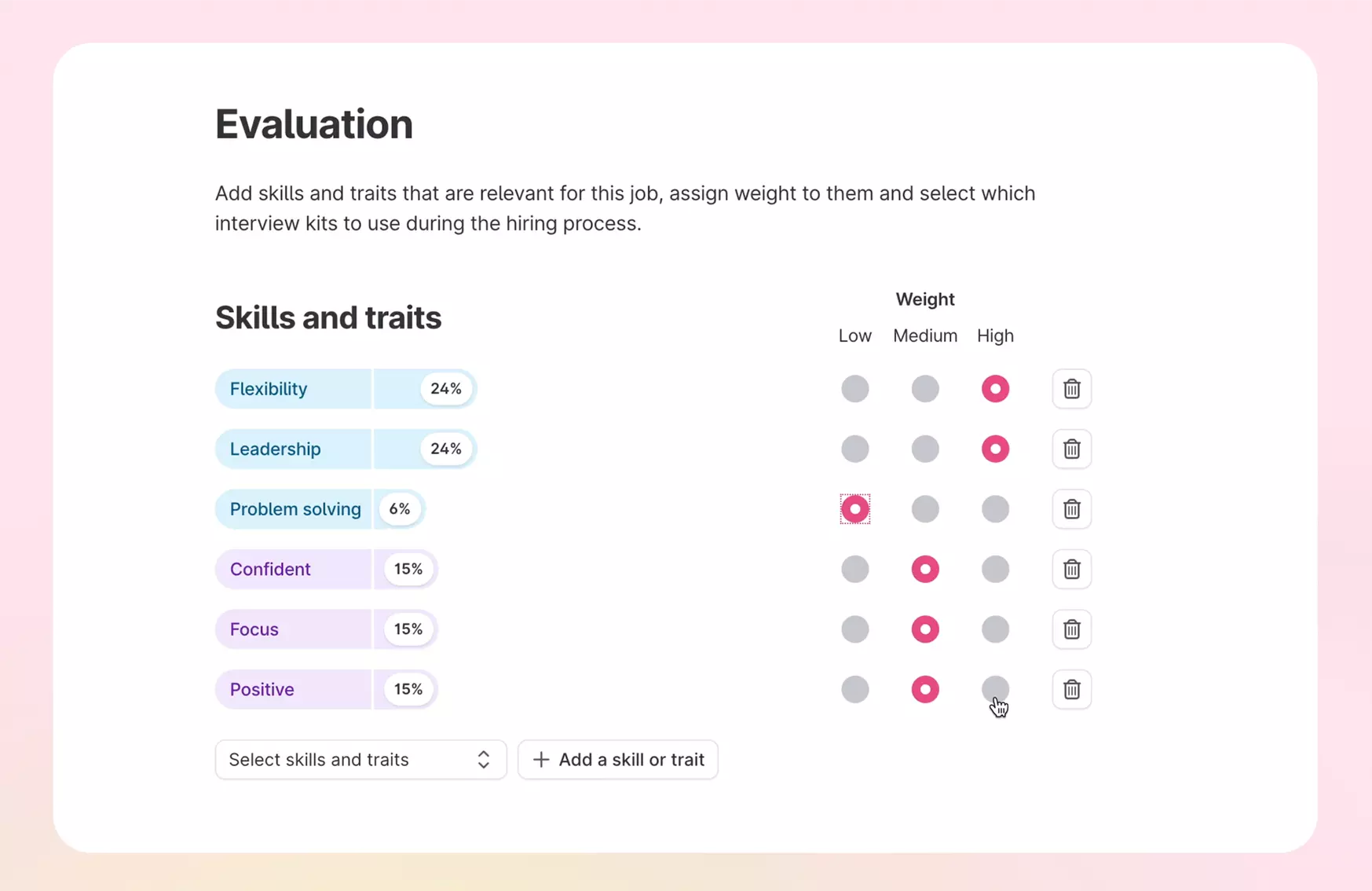Select High weight for Leadership

pos(995,449)
